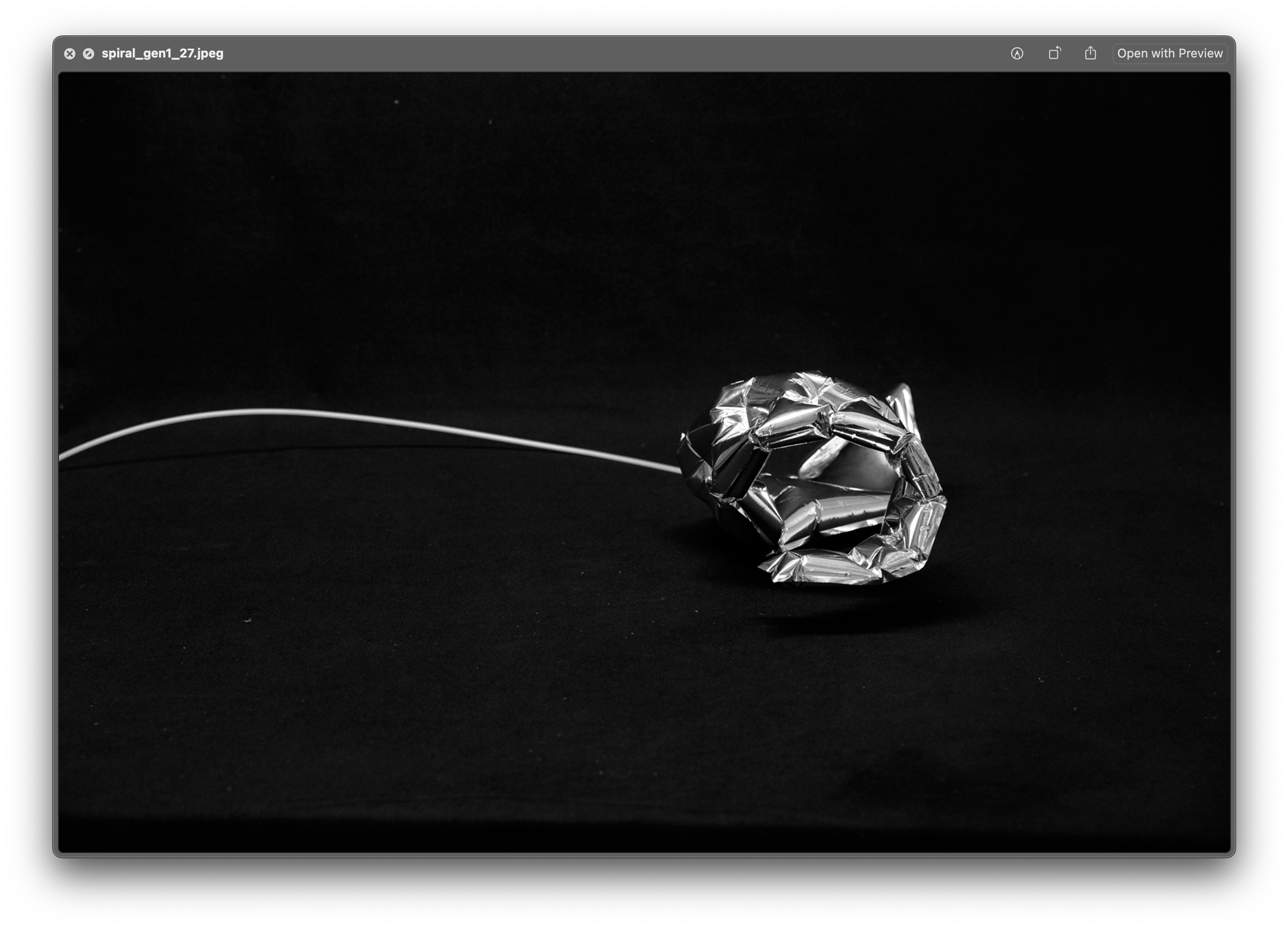Image resolution: width=1288 pixels, height=927 pixels.
Task: Open sharing destinations from the Share menu
Action: click(1091, 53)
